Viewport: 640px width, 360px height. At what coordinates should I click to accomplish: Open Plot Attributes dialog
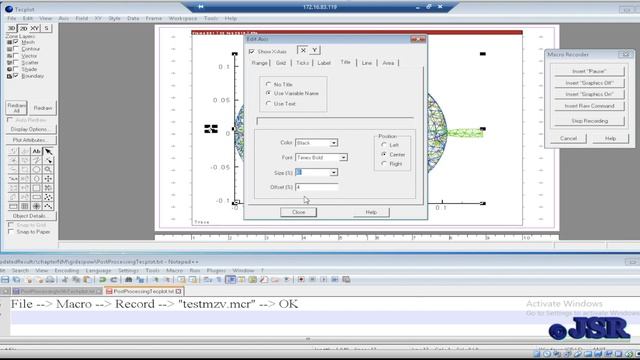[31, 140]
